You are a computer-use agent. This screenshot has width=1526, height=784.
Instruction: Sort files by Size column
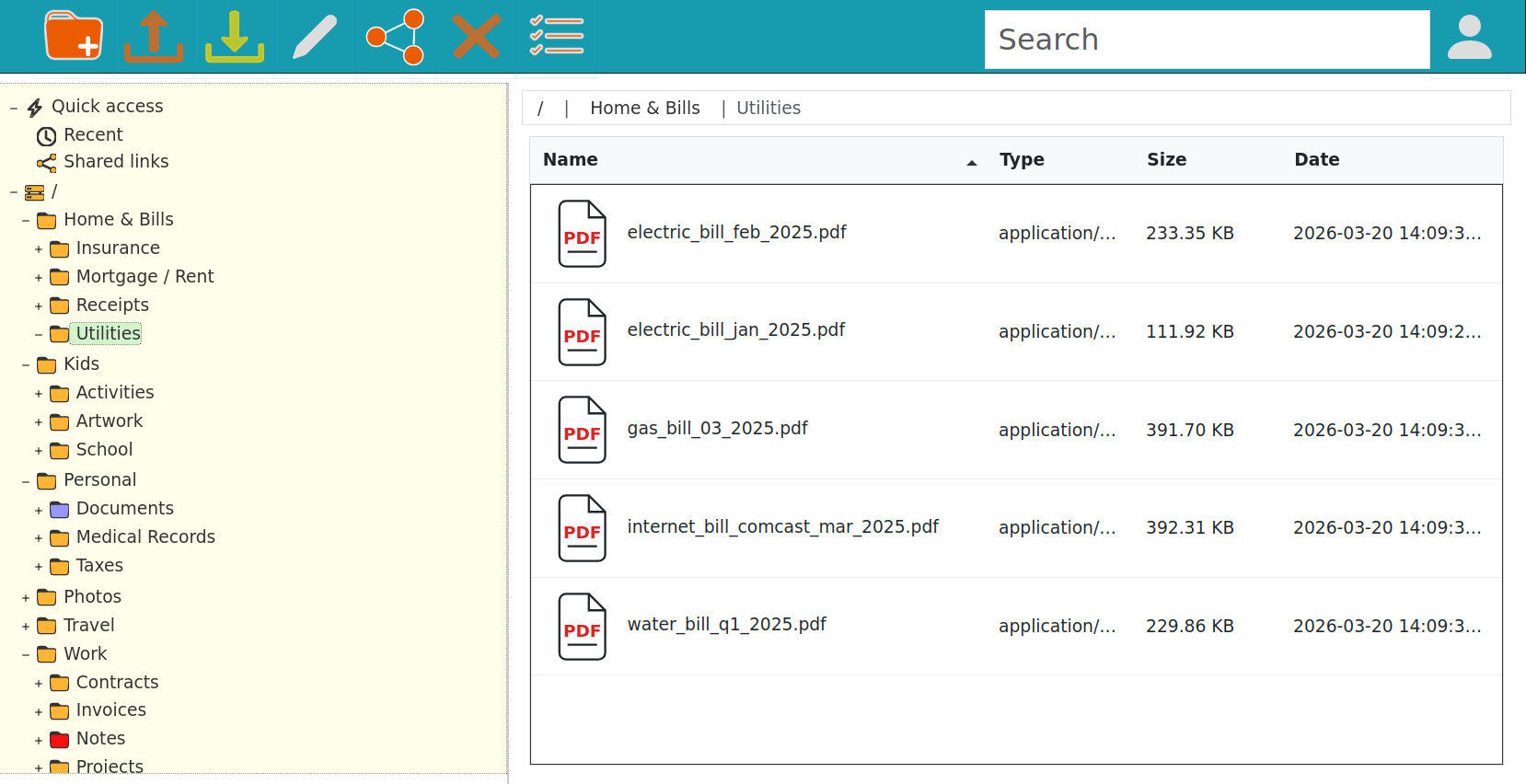[x=1166, y=160]
